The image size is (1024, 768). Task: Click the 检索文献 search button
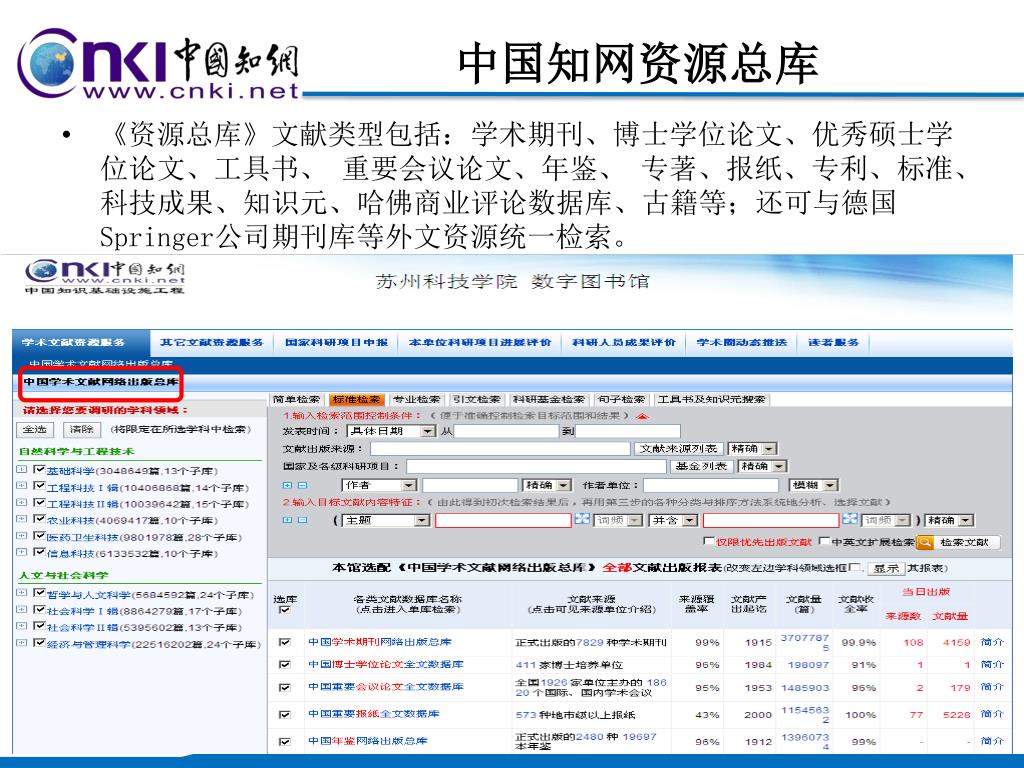(958, 542)
